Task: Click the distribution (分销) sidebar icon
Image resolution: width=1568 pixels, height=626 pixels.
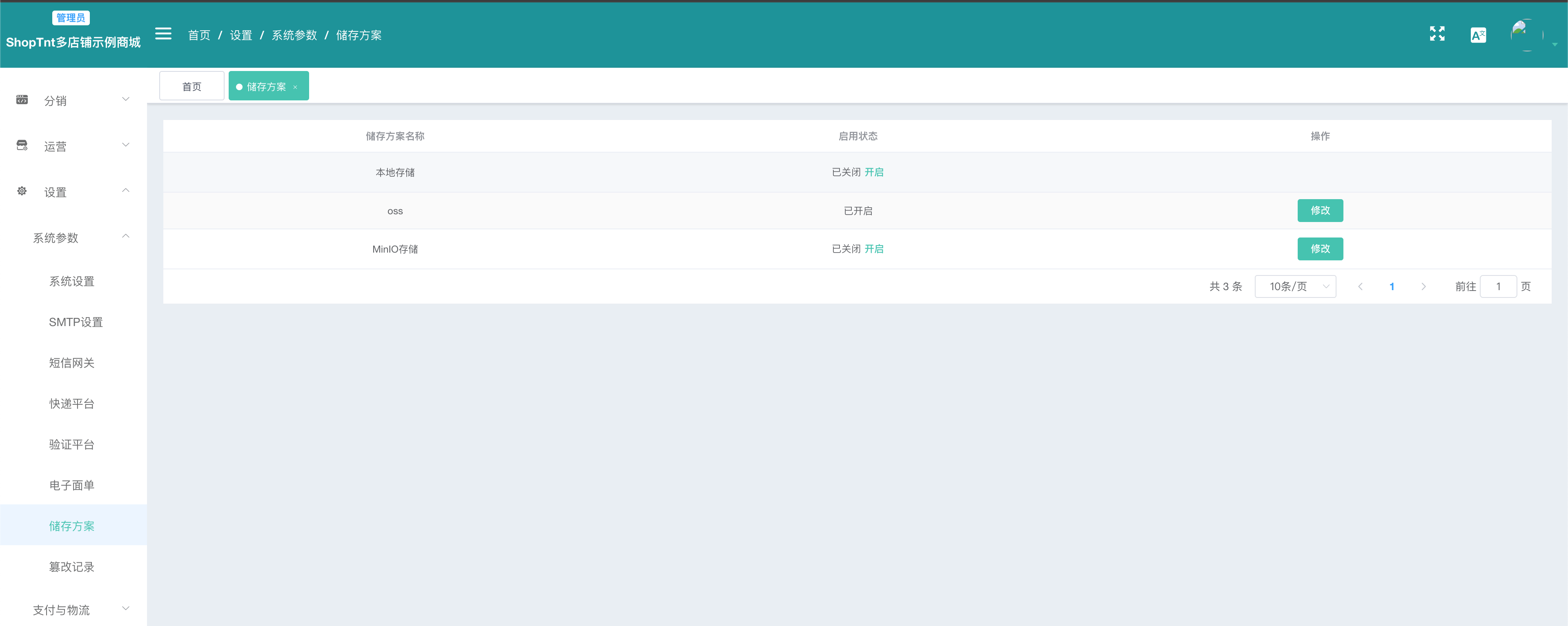Action: click(x=22, y=100)
